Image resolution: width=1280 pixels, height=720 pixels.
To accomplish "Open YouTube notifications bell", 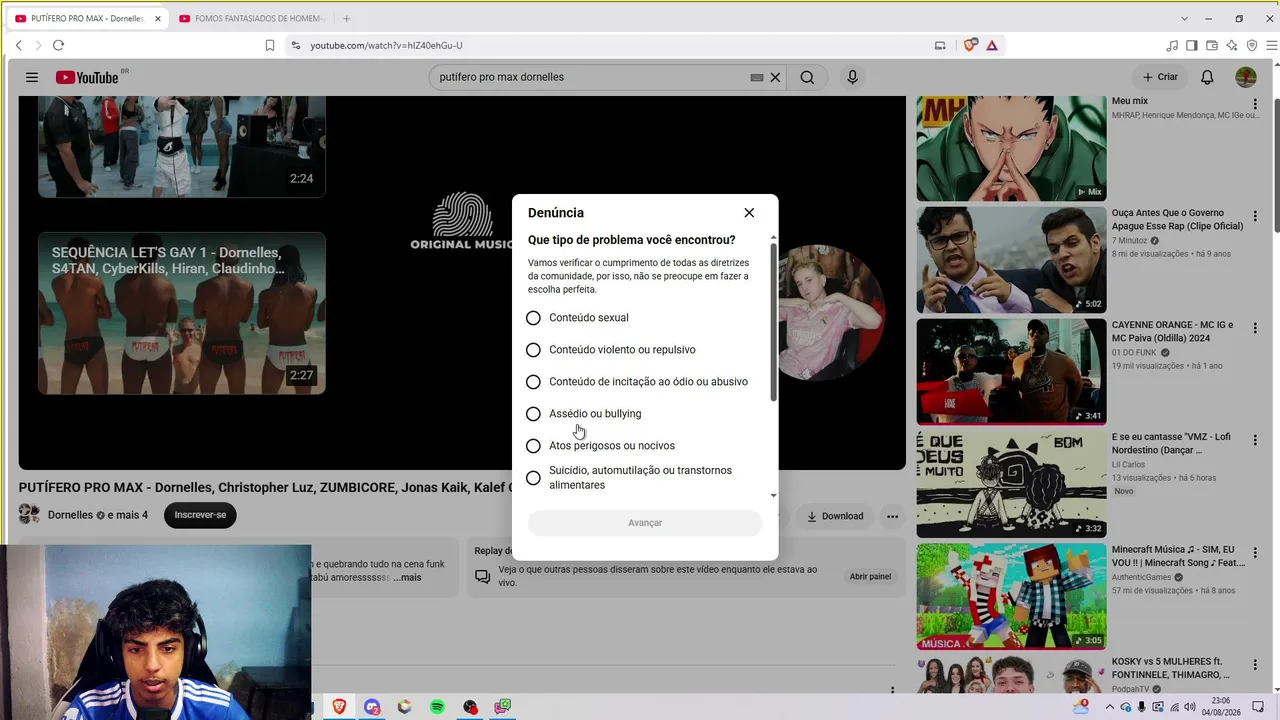I will pos(1207,77).
